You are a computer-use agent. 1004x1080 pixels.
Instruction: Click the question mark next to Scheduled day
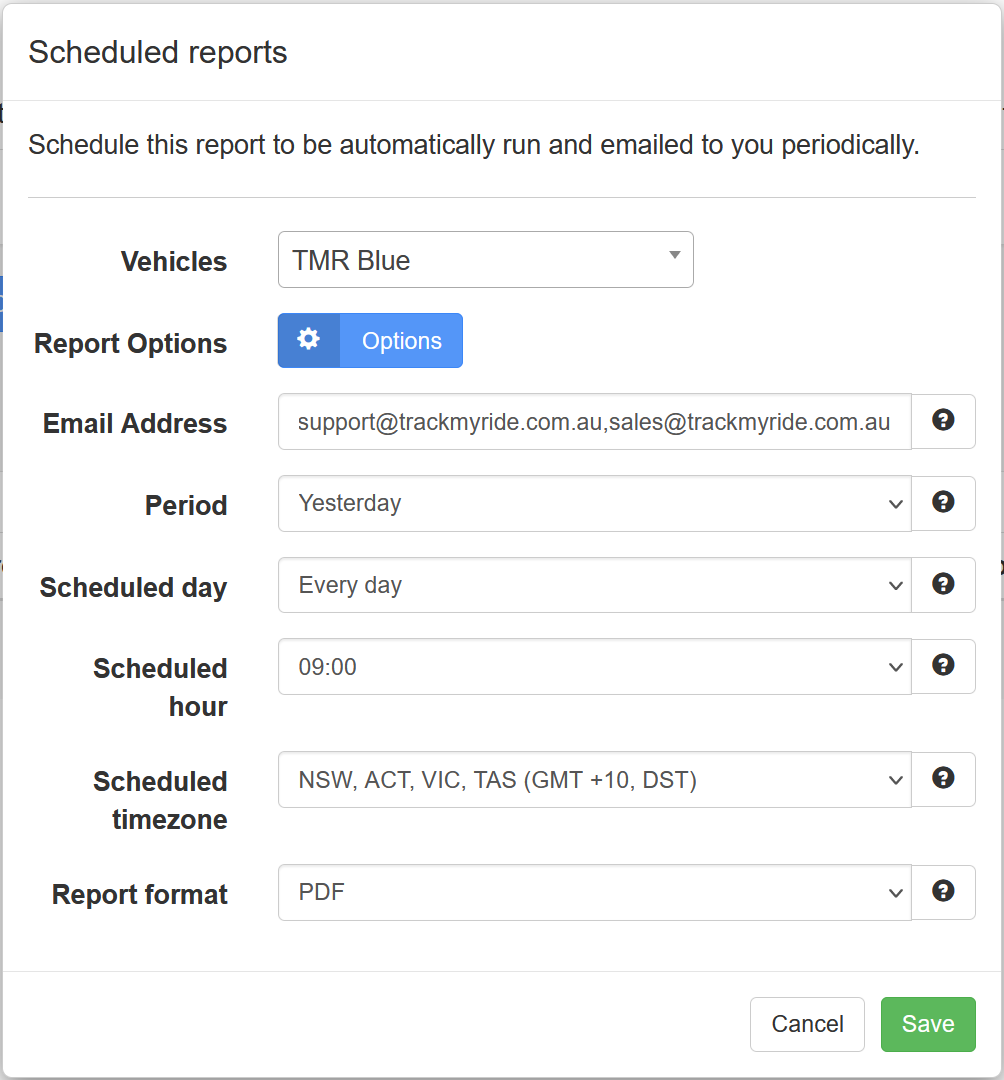(x=943, y=584)
